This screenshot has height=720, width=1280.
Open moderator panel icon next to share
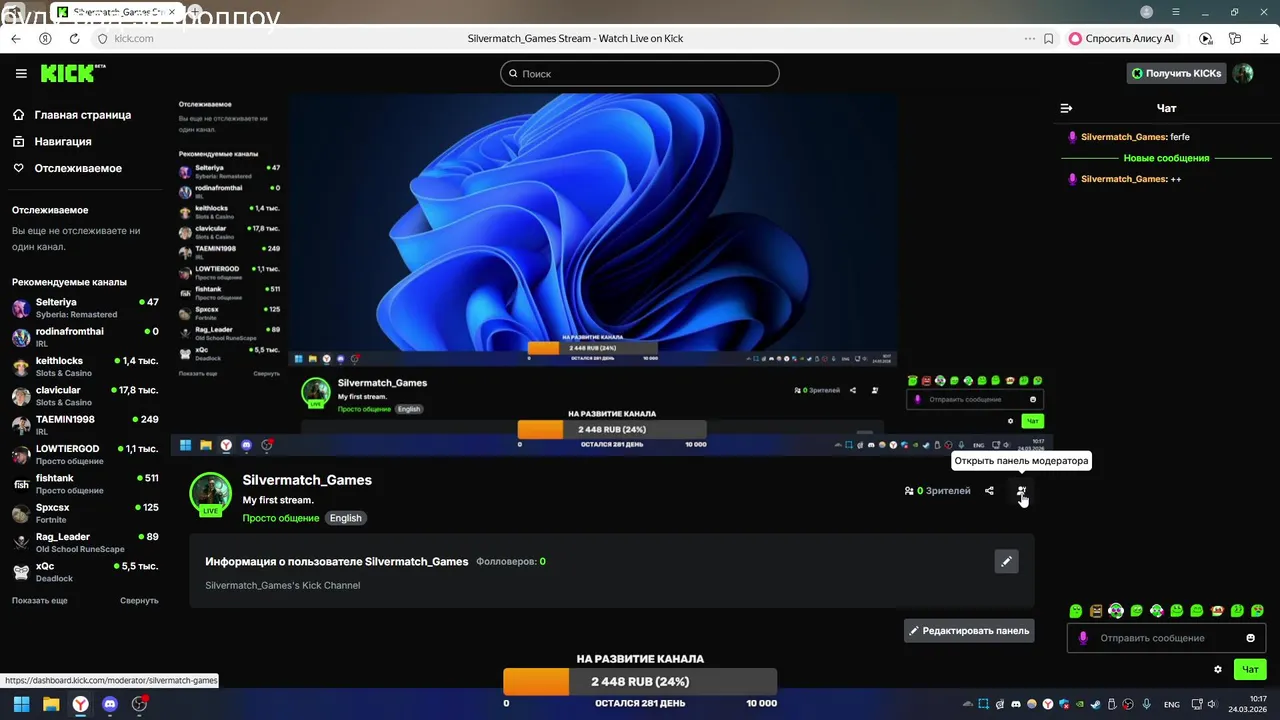coord(1021,491)
